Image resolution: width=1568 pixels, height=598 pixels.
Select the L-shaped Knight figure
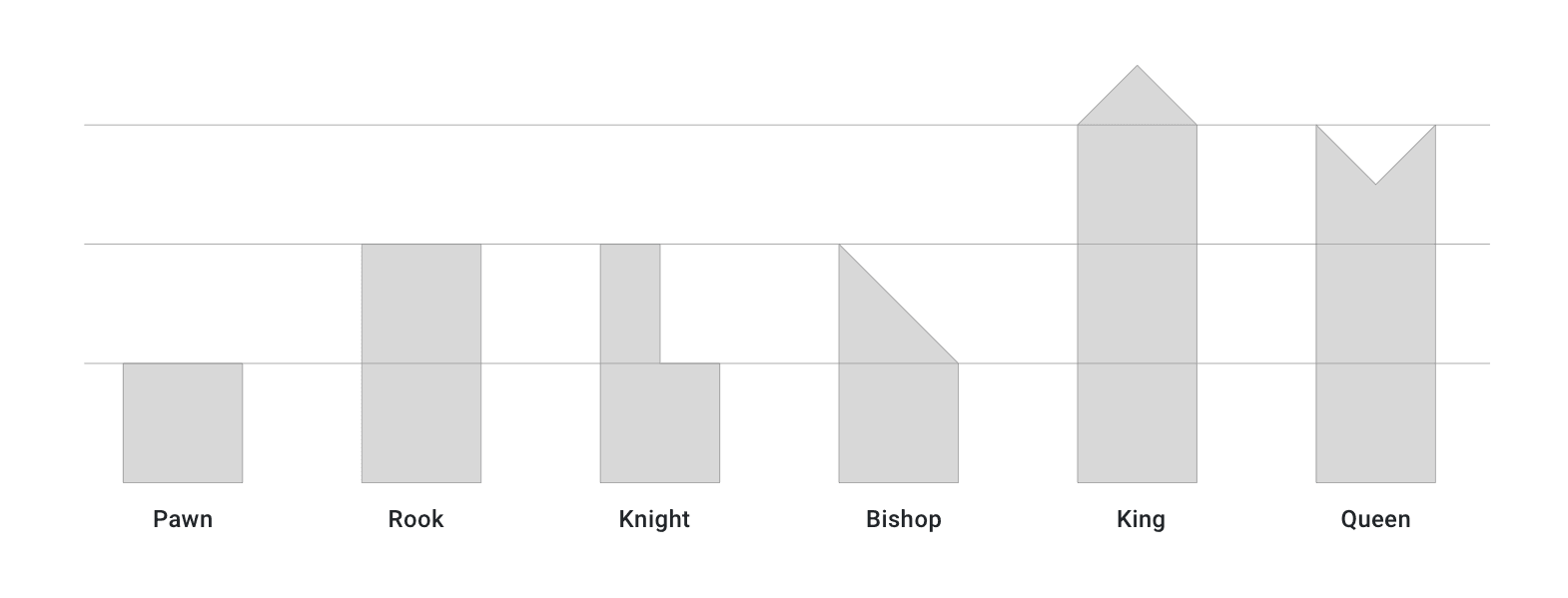click(659, 363)
